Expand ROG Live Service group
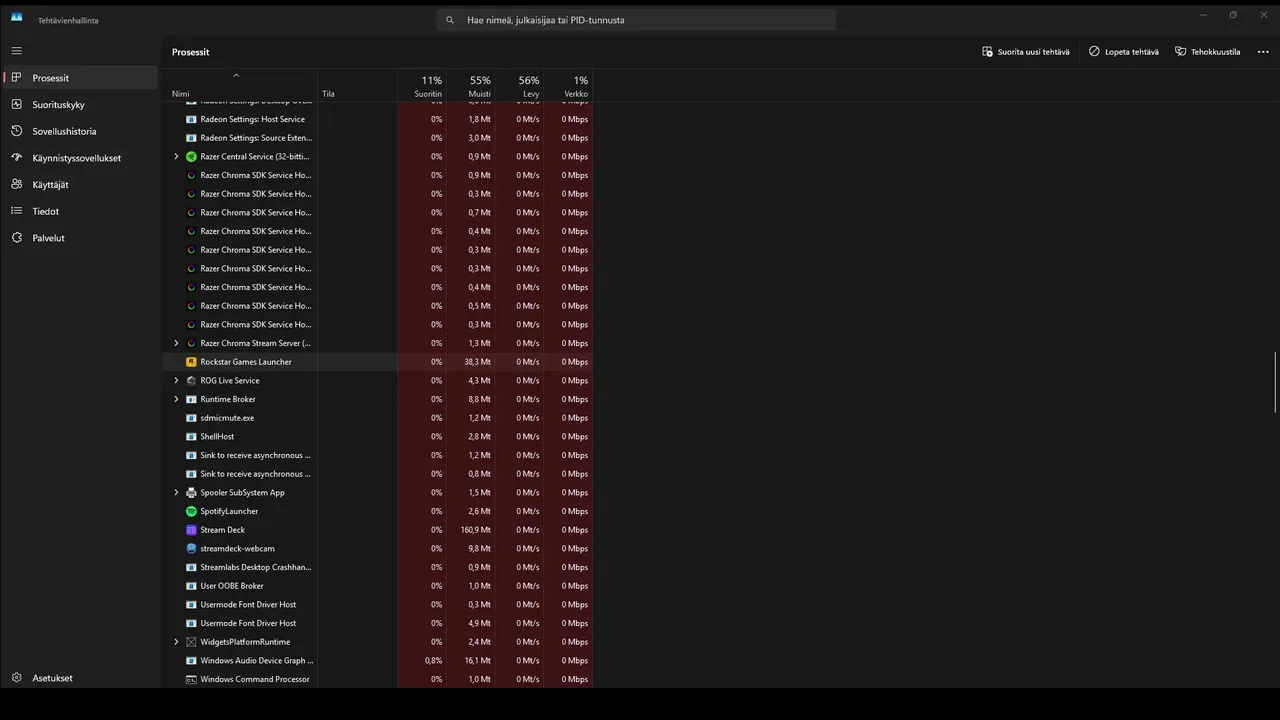This screenshot has width=1280, height=720. click(177, 381)
